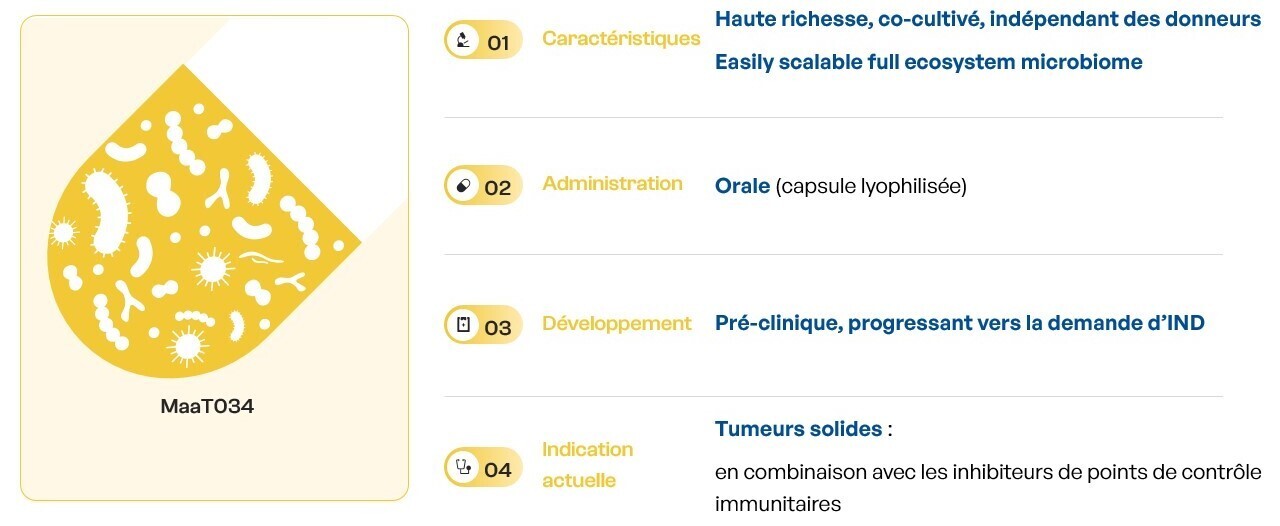Viewport: 1280px width, 526px height.
Task: Click the stethoscope icon beside 04
Action: tap(462, 467)
